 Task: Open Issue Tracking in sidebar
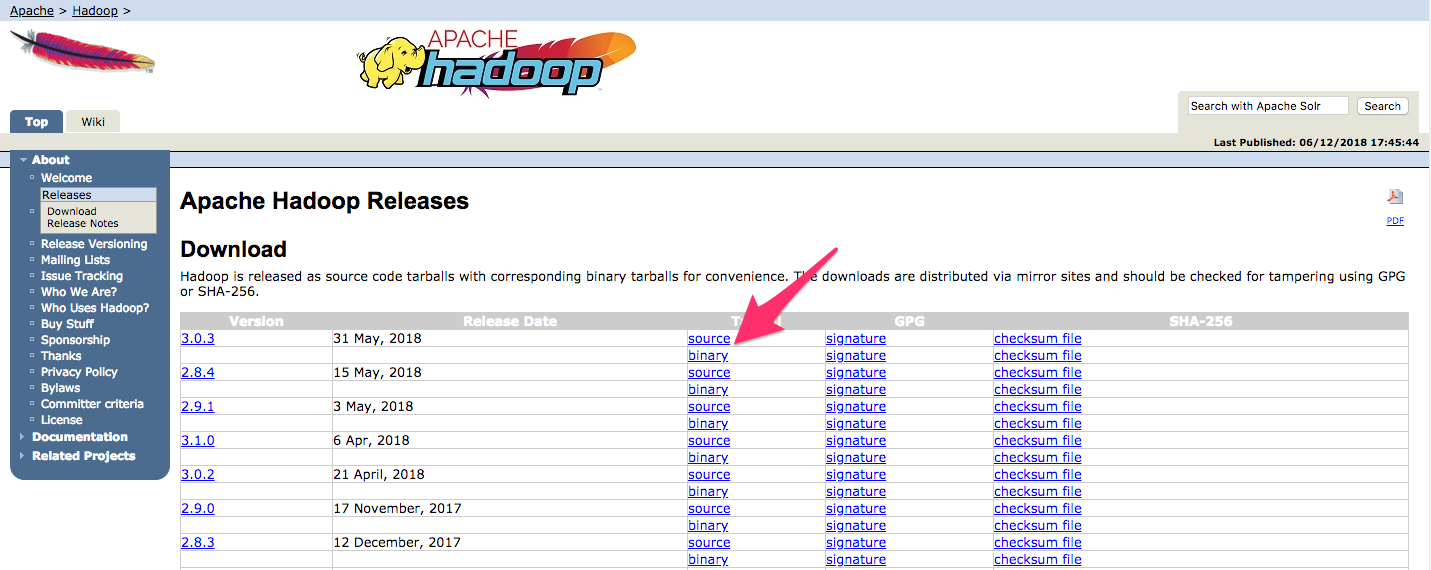pos(82,276)
